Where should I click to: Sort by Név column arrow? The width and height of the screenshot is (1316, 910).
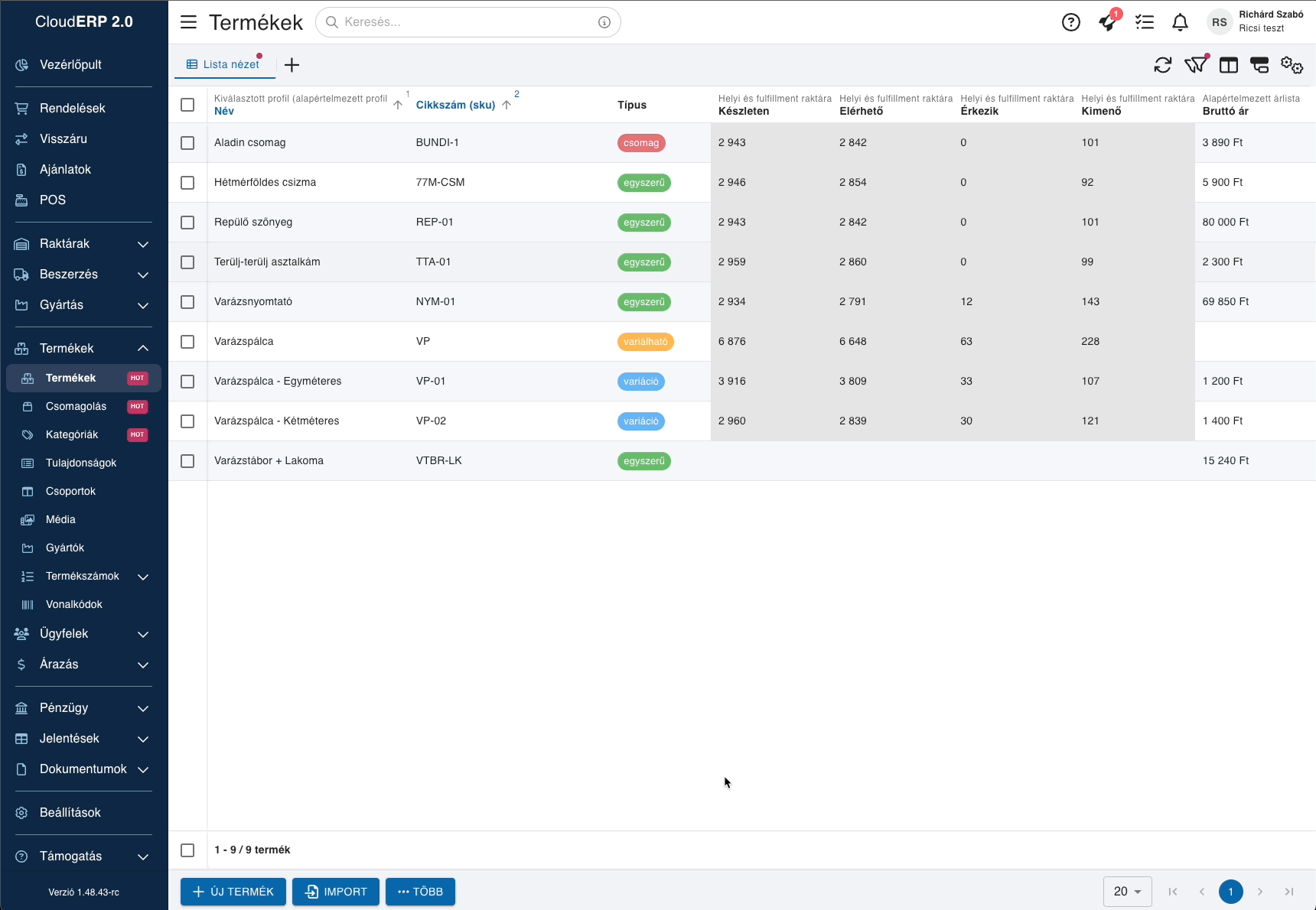pos(398,105)
